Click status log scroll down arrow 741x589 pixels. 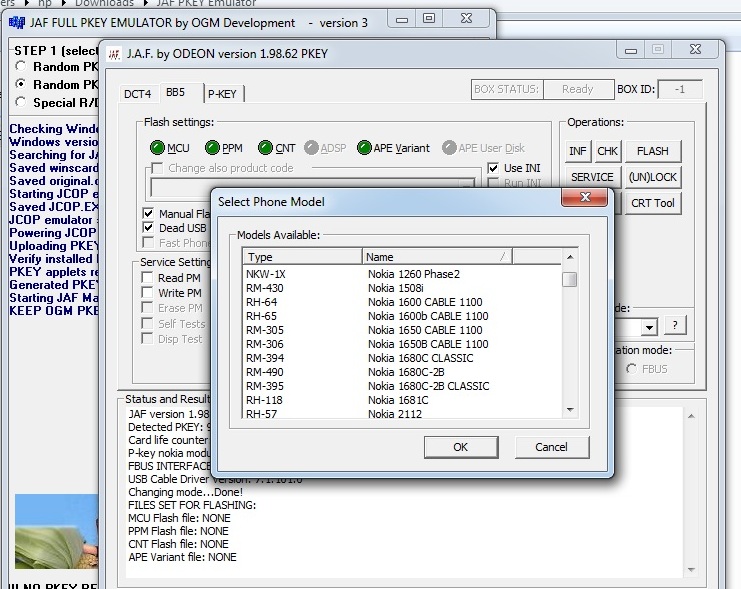pyautogui.click(x=691, y=570)
